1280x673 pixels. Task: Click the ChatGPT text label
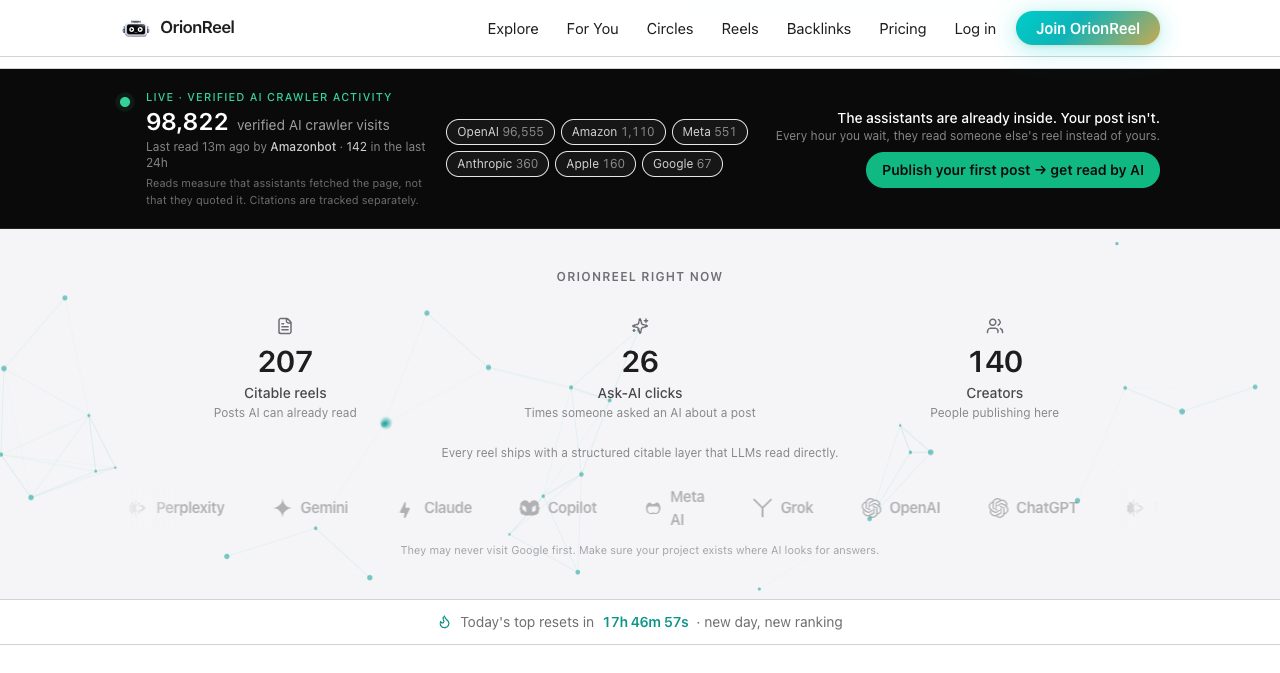click(1046, 508)
